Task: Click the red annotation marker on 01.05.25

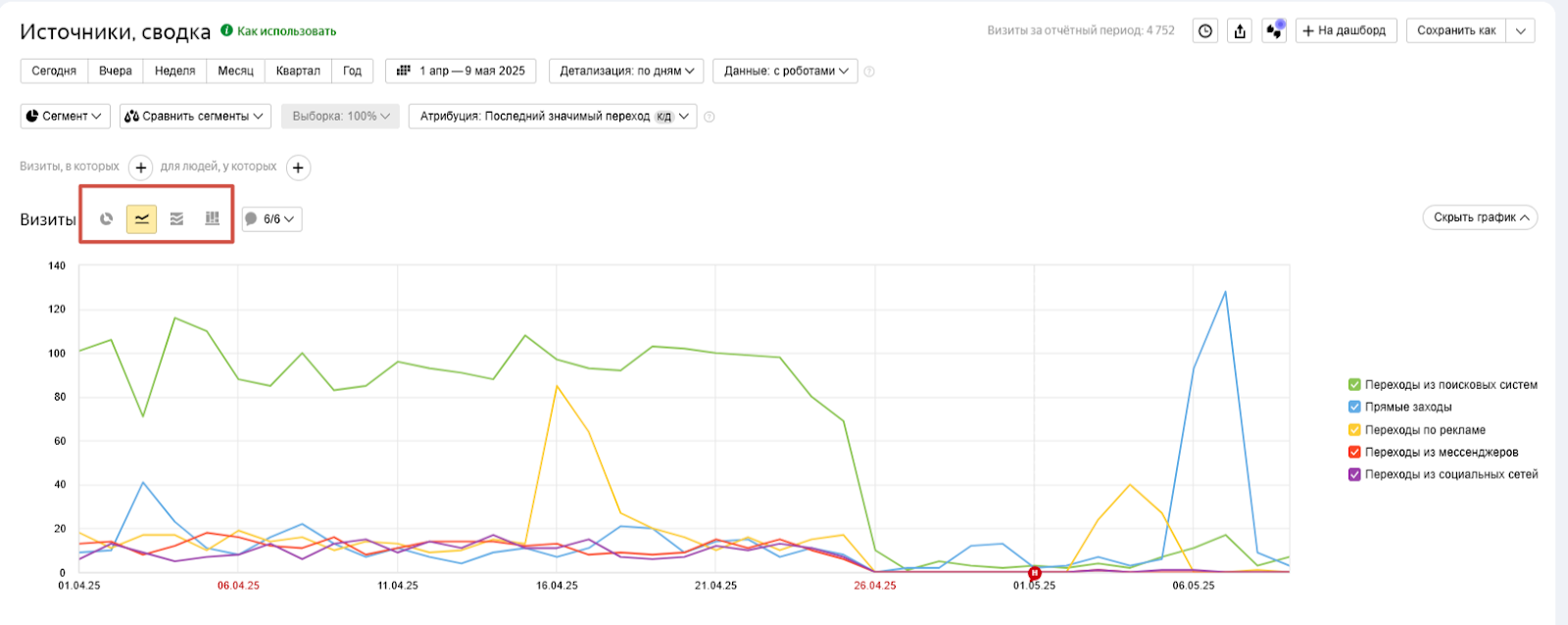Action: (x=1034, y=573)
